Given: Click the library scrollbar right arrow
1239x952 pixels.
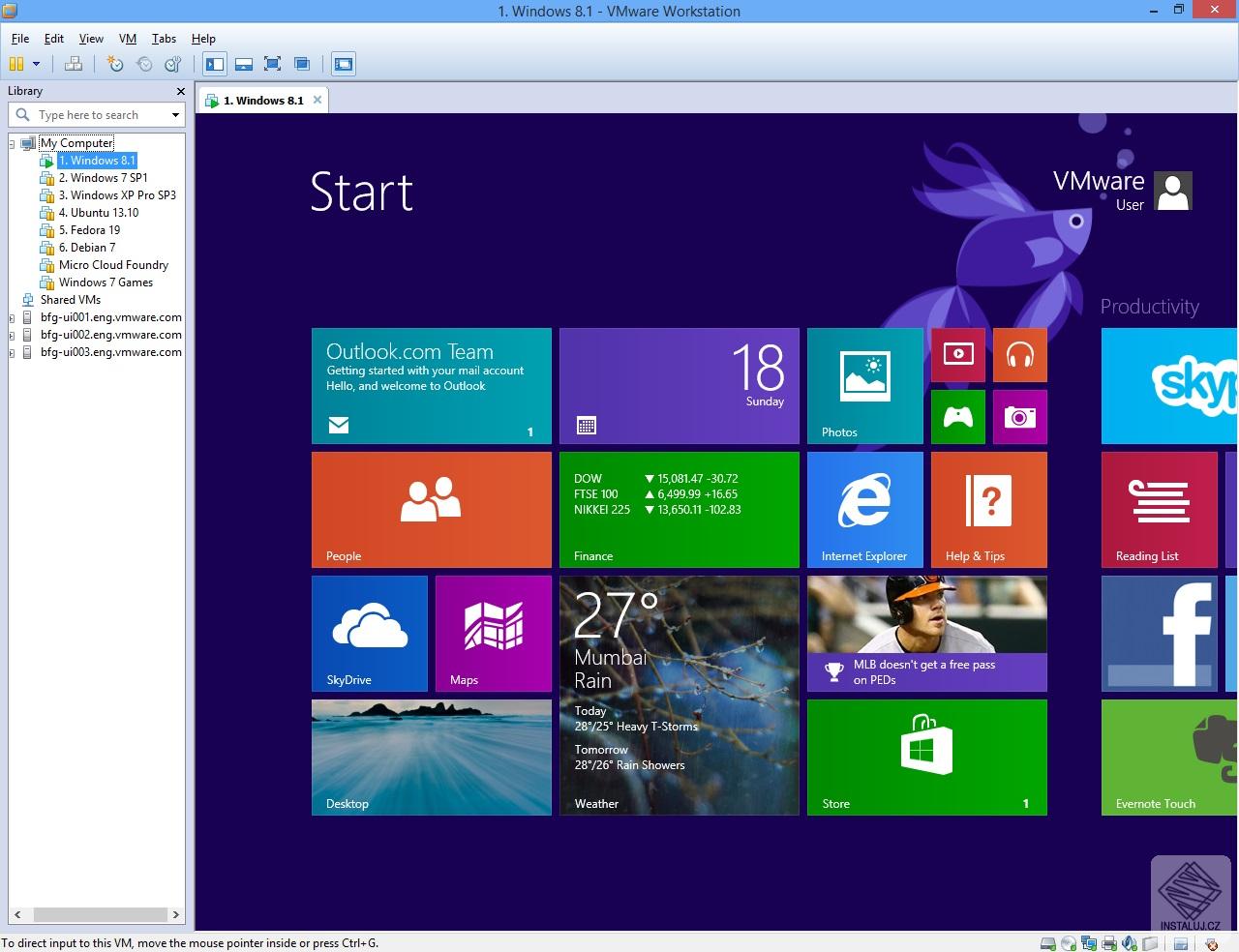Looking at the screenshot, I should 175,914.
